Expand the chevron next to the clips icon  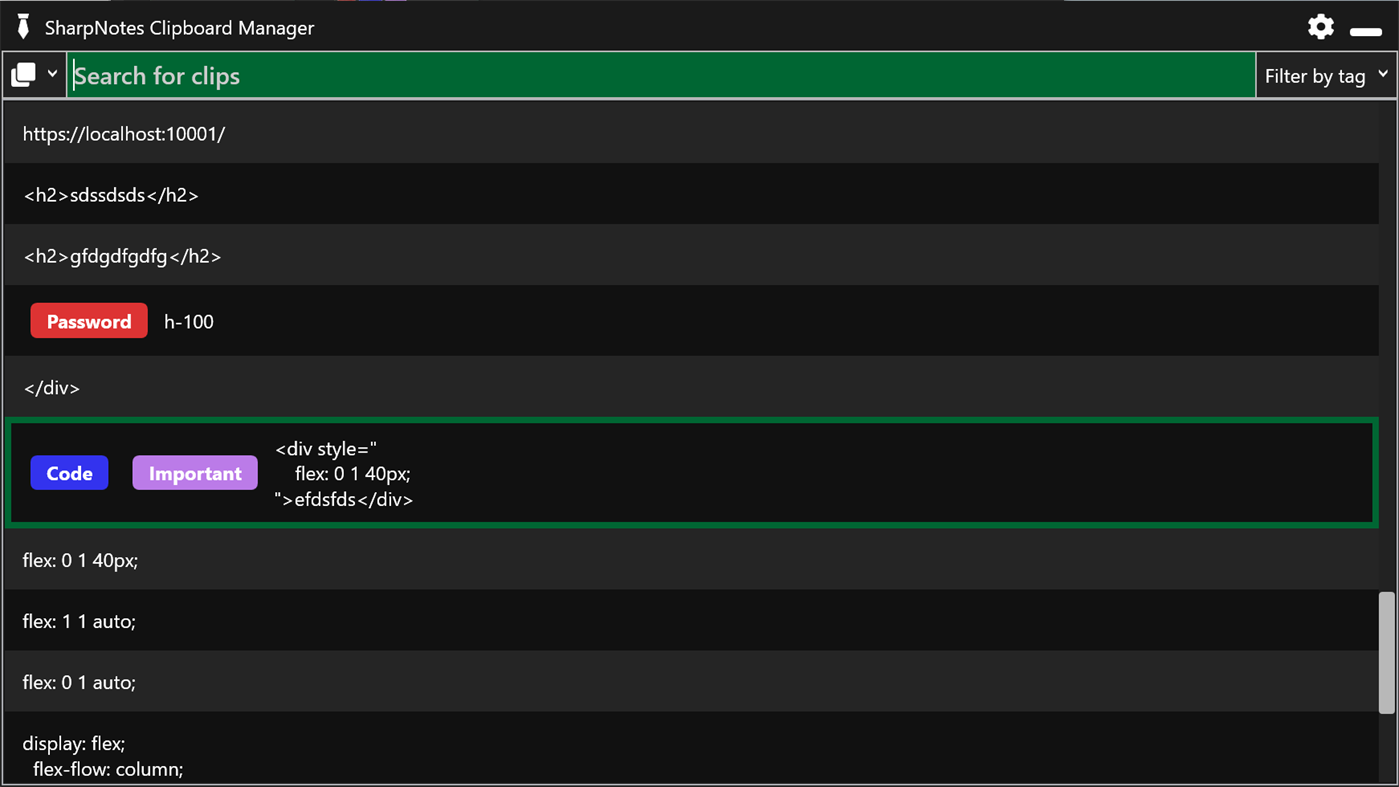click(52, 73)
